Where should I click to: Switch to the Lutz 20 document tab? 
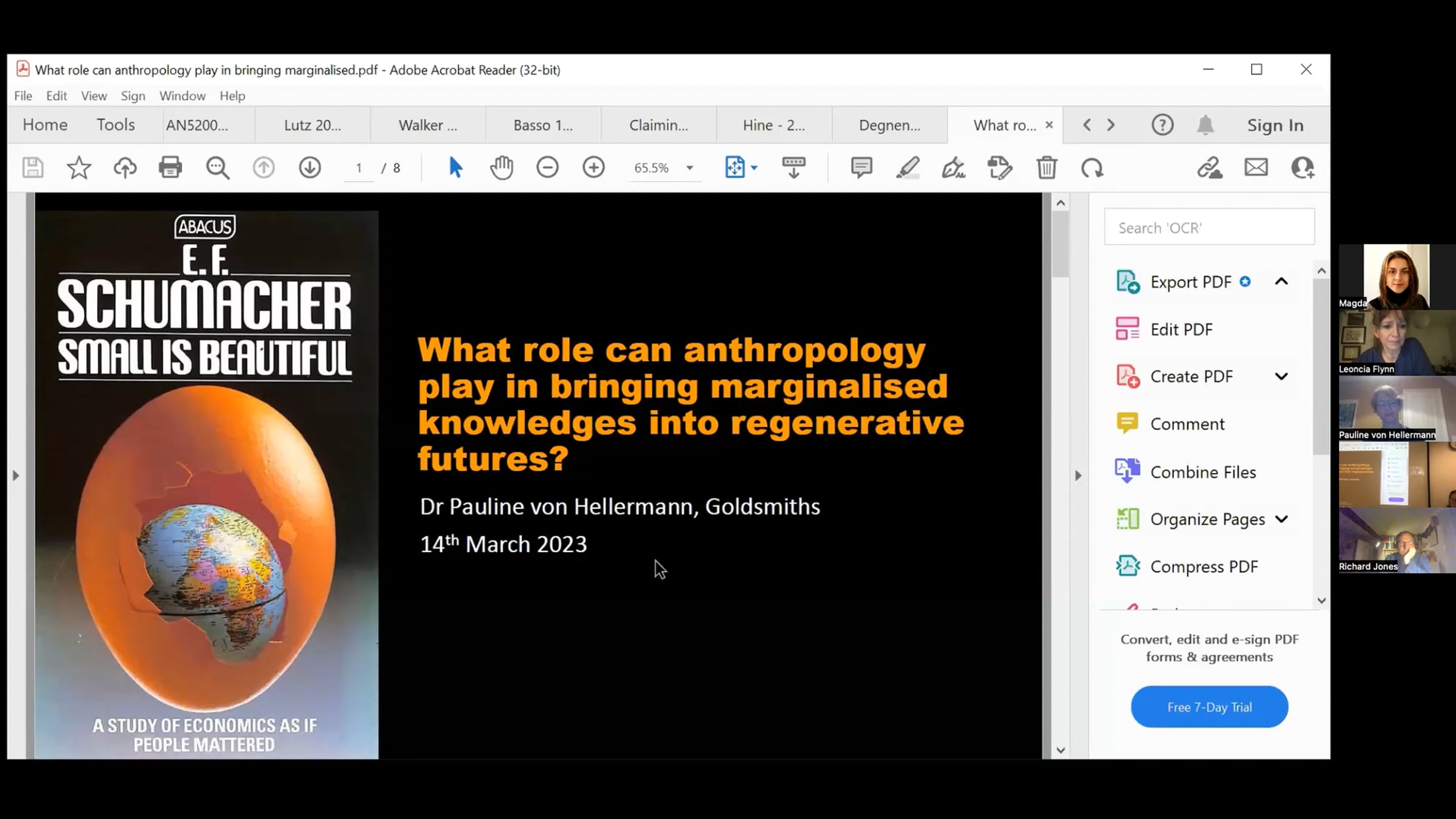coord(312,125)
